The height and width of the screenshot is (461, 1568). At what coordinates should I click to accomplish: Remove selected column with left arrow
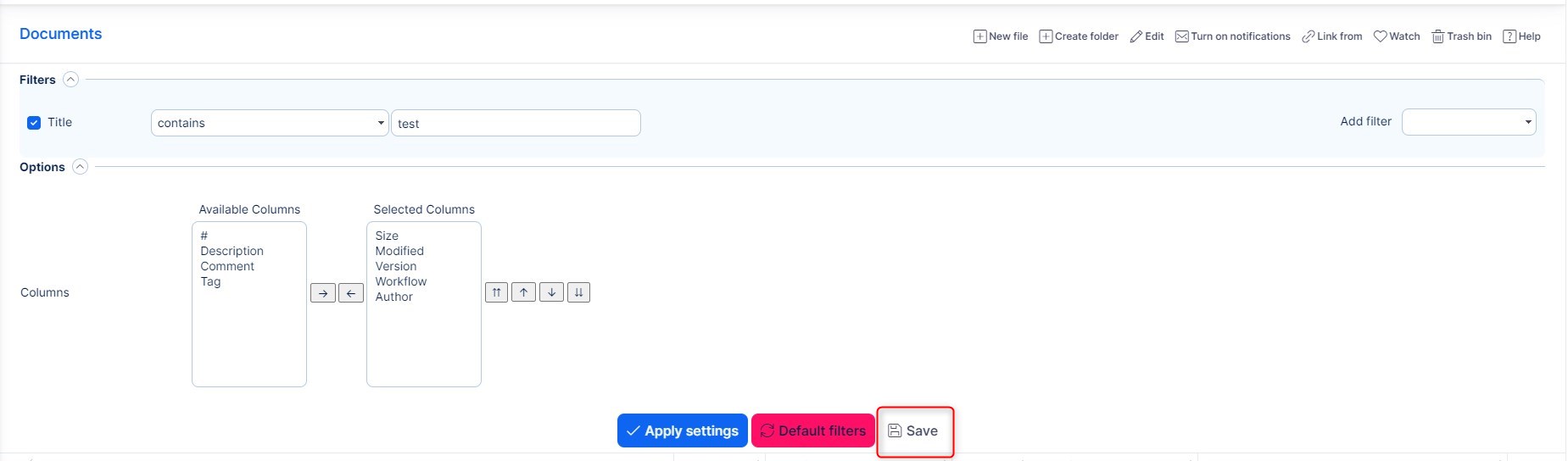point(351,293)
